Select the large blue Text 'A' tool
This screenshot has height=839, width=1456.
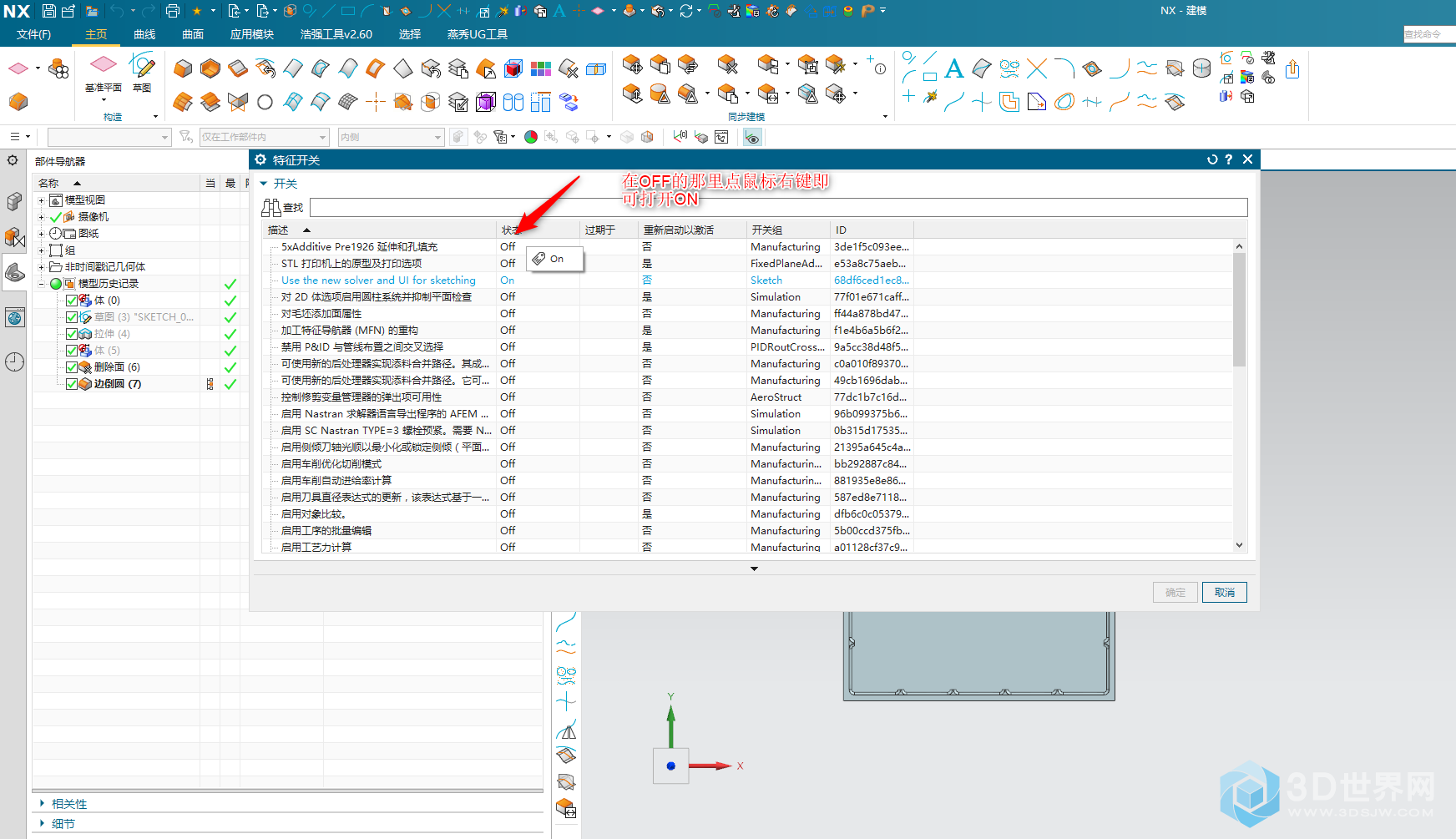[x=954, y=68]
